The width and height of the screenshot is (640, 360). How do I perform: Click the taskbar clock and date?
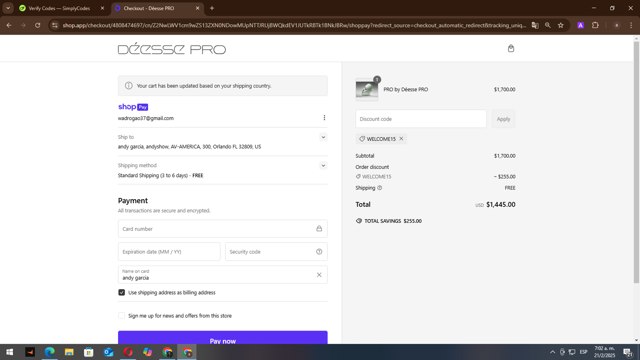click(604, 352)
